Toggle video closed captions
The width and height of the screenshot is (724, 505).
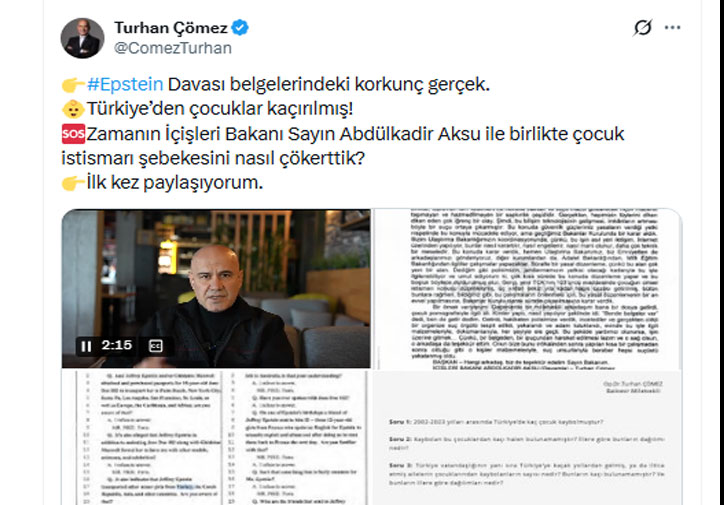[156, 346]
